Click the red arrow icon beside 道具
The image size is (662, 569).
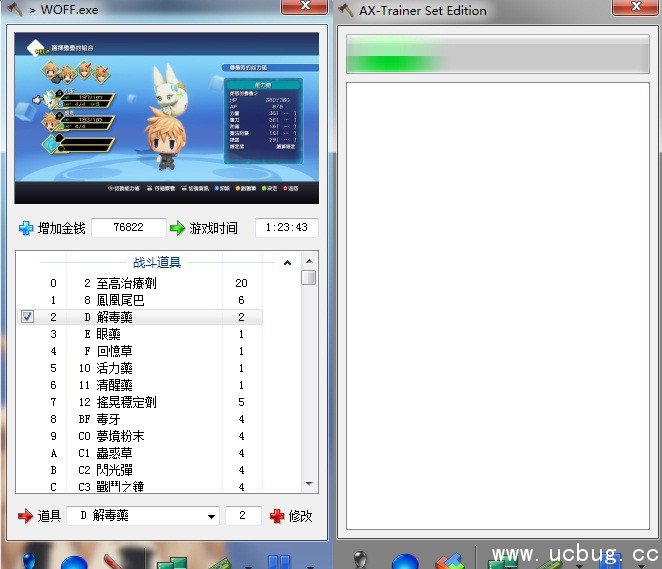point(26,516)
